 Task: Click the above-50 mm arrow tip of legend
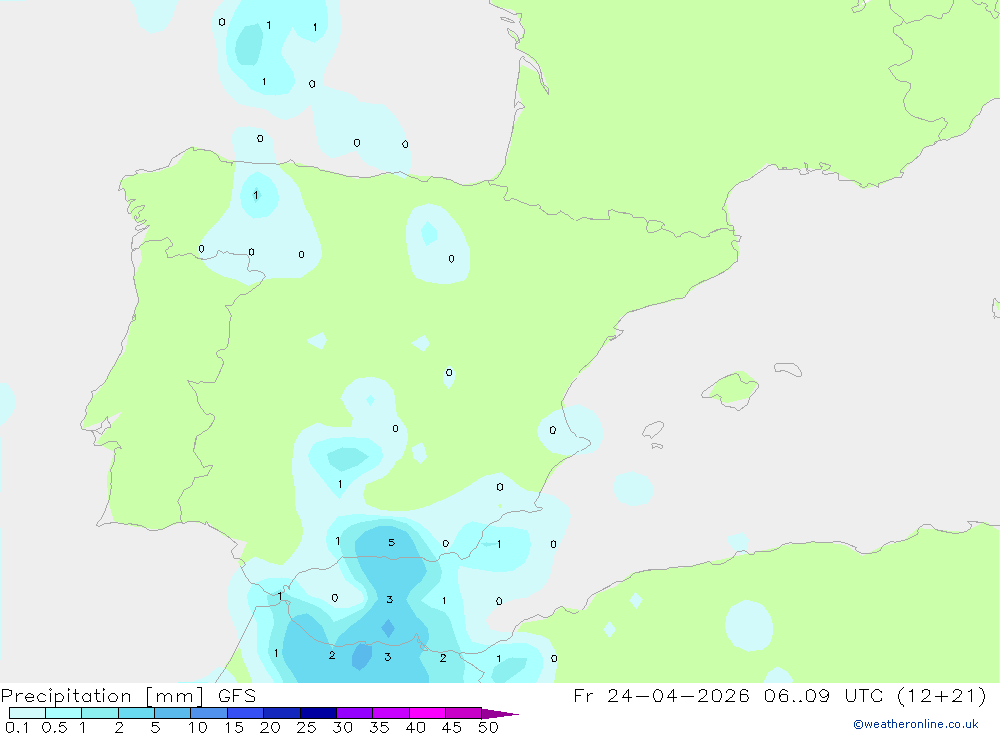click(x=500, y=714)
